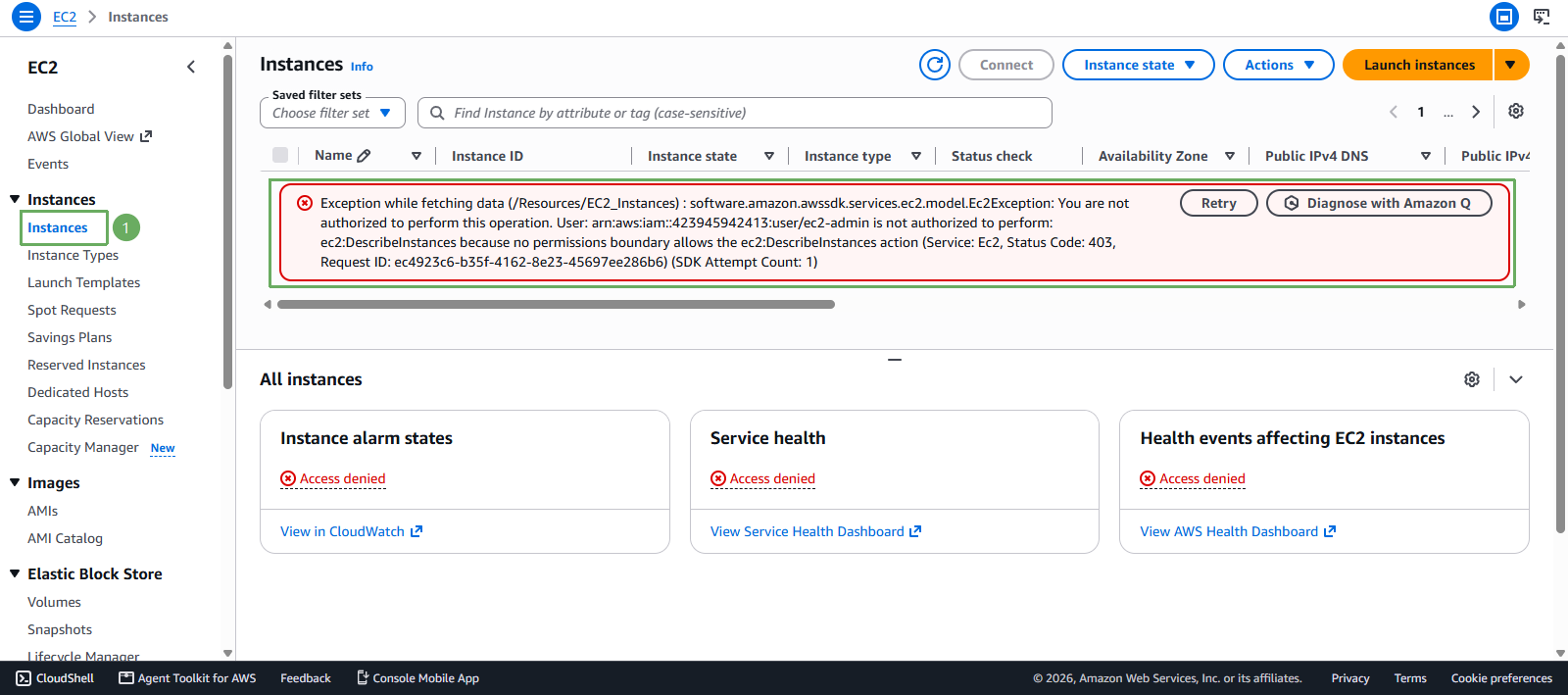This screenshot has height=695, width=1568.
Task: Click the Feedback footer item
Action: [306, 678]
